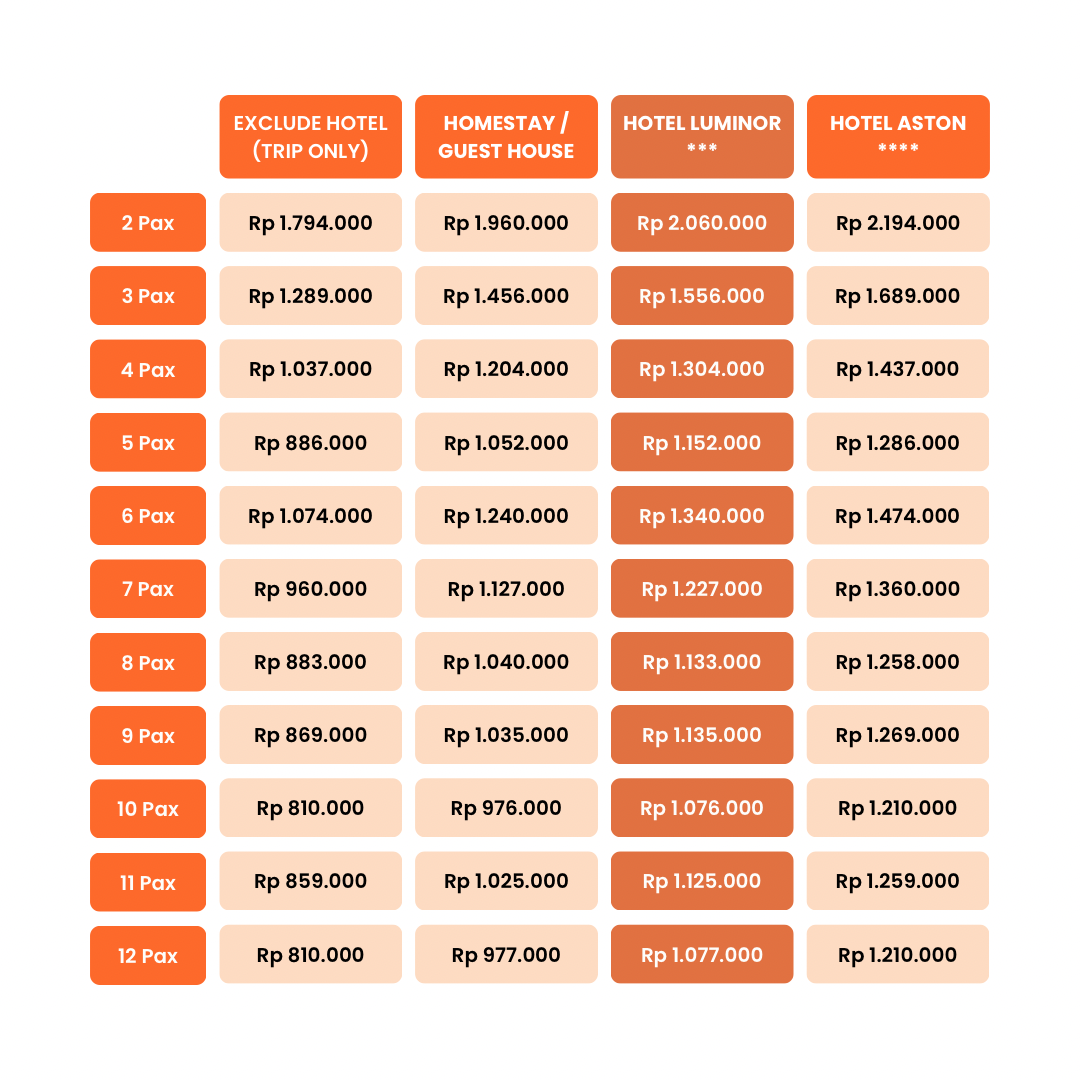Select the Rp 1.204.000 homestay price

pyautogui.click(x=506, y=368)
